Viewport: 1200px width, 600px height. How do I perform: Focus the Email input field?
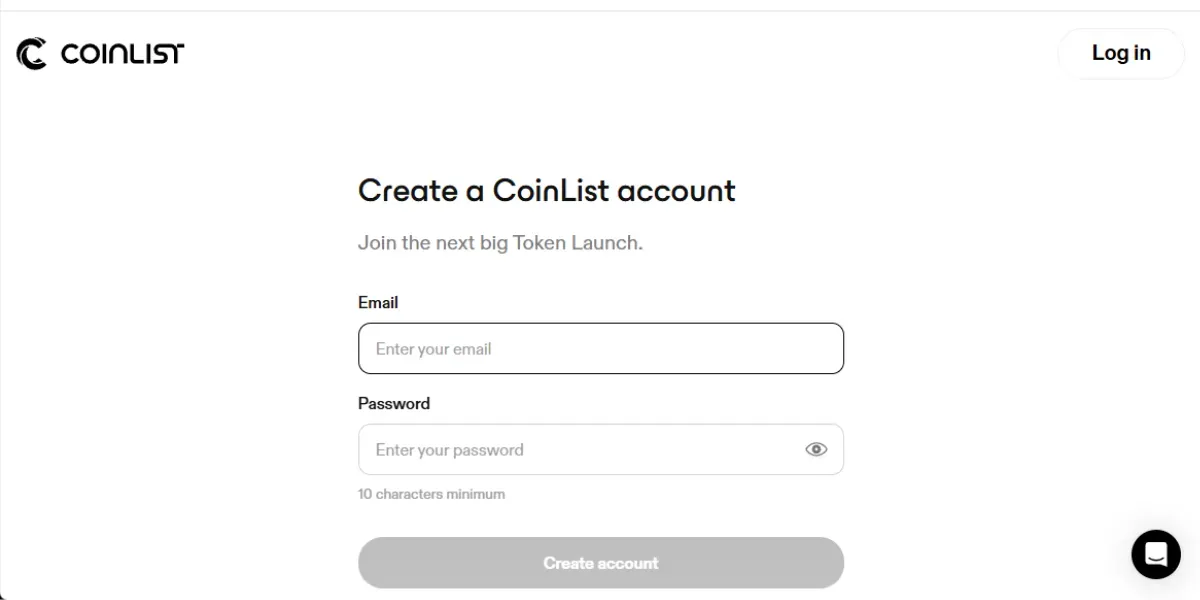pos(601,349)
